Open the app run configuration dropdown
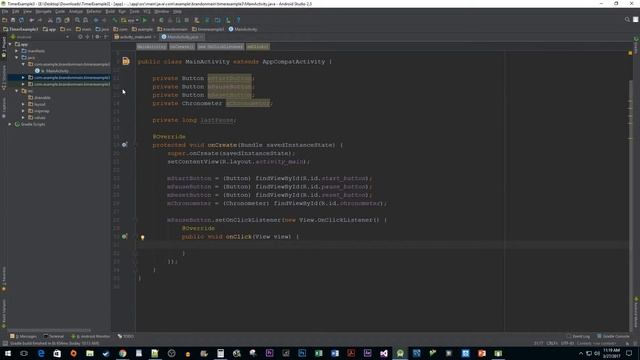This screenshot has width=640, height=360. [x=130, y=20]
